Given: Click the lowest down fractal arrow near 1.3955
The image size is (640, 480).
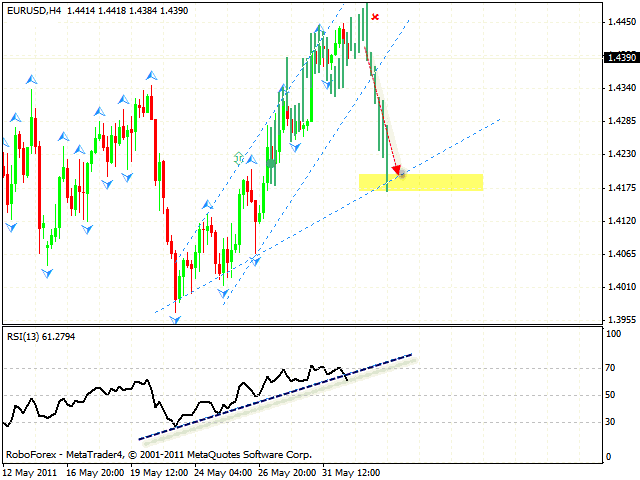Looking at the screenshot, I should (x=176, y=320).
